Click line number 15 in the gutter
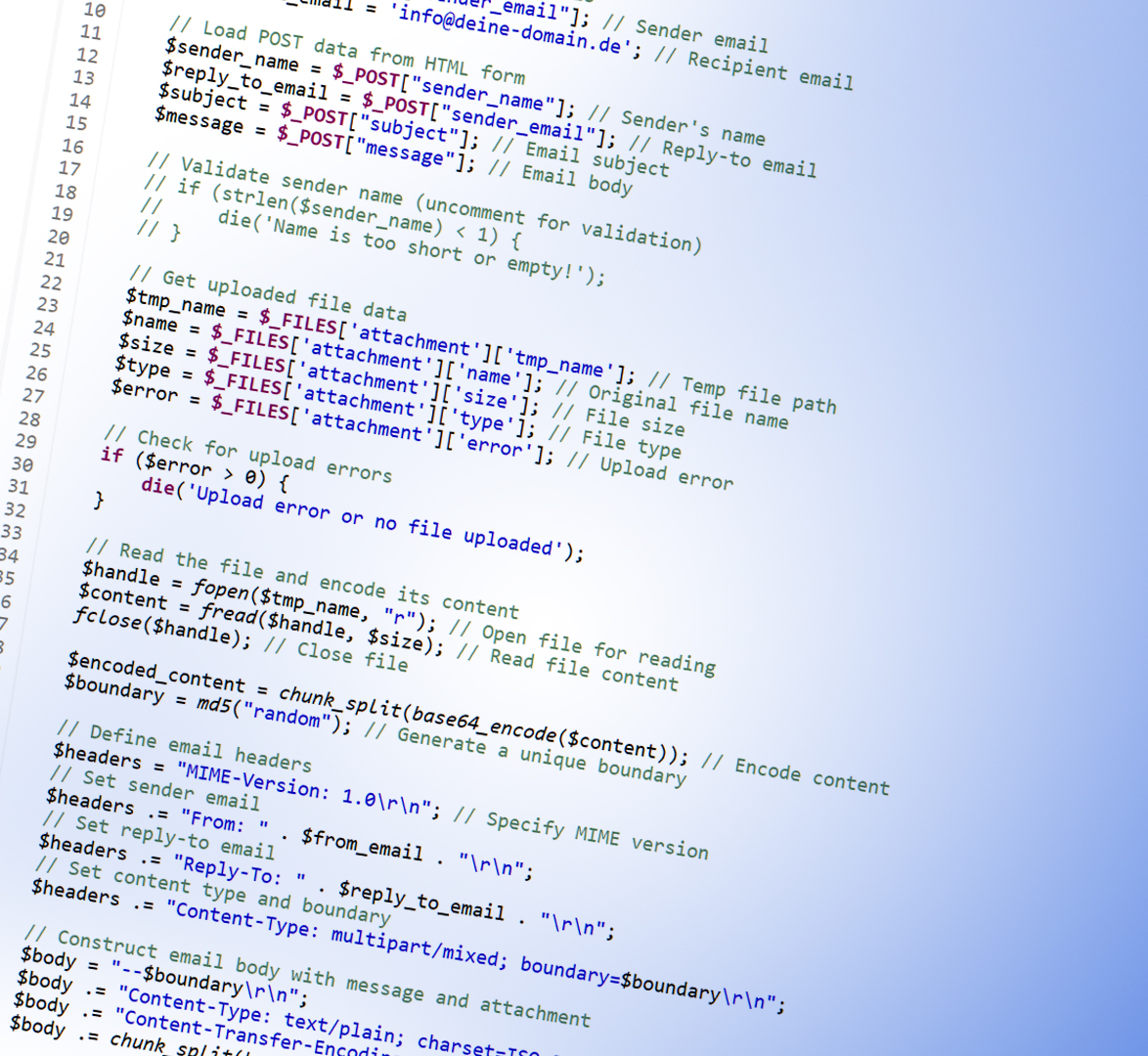 (x=76, y=123)
